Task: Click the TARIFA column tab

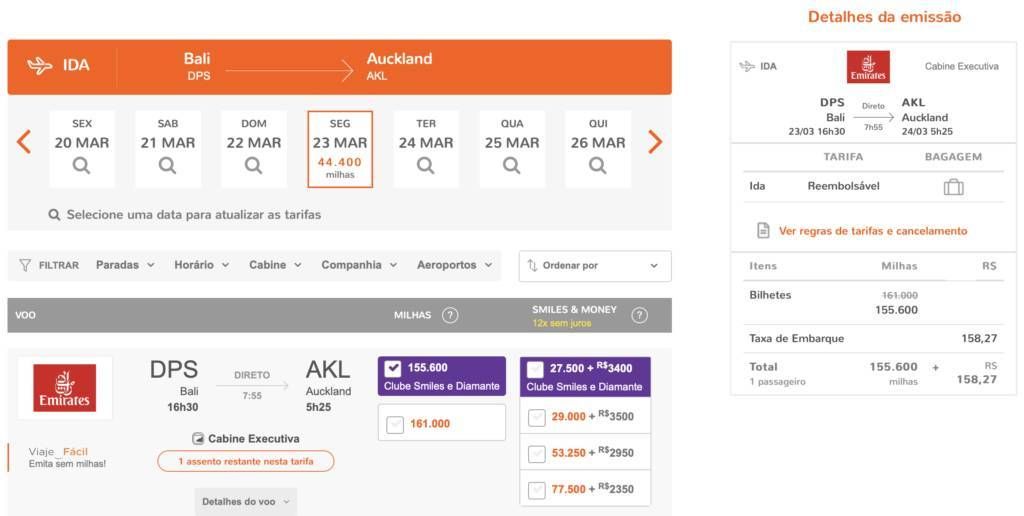Action: point(843,157)
